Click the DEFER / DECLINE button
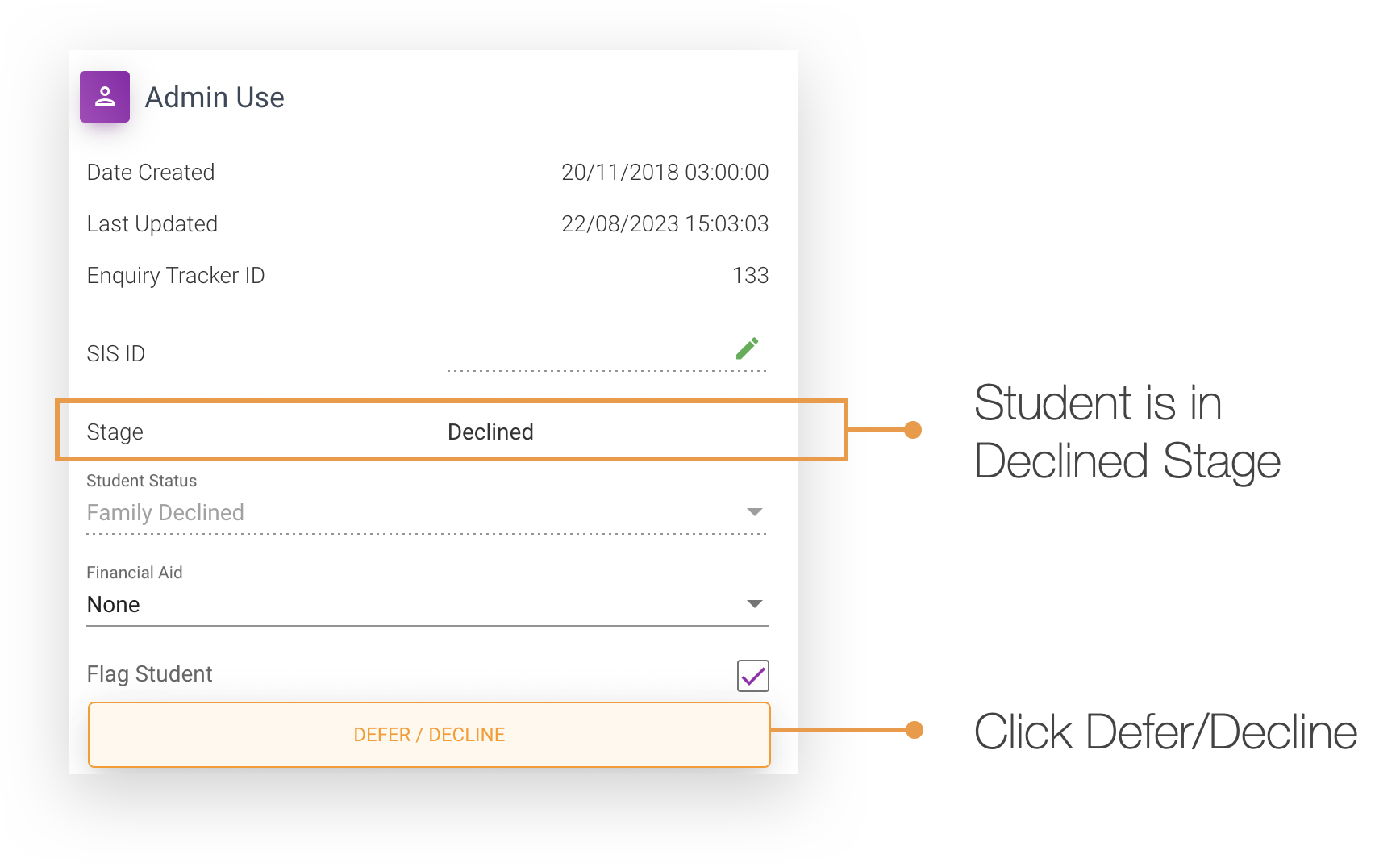This screenshot has width=1400, height=863. point(429,734)
